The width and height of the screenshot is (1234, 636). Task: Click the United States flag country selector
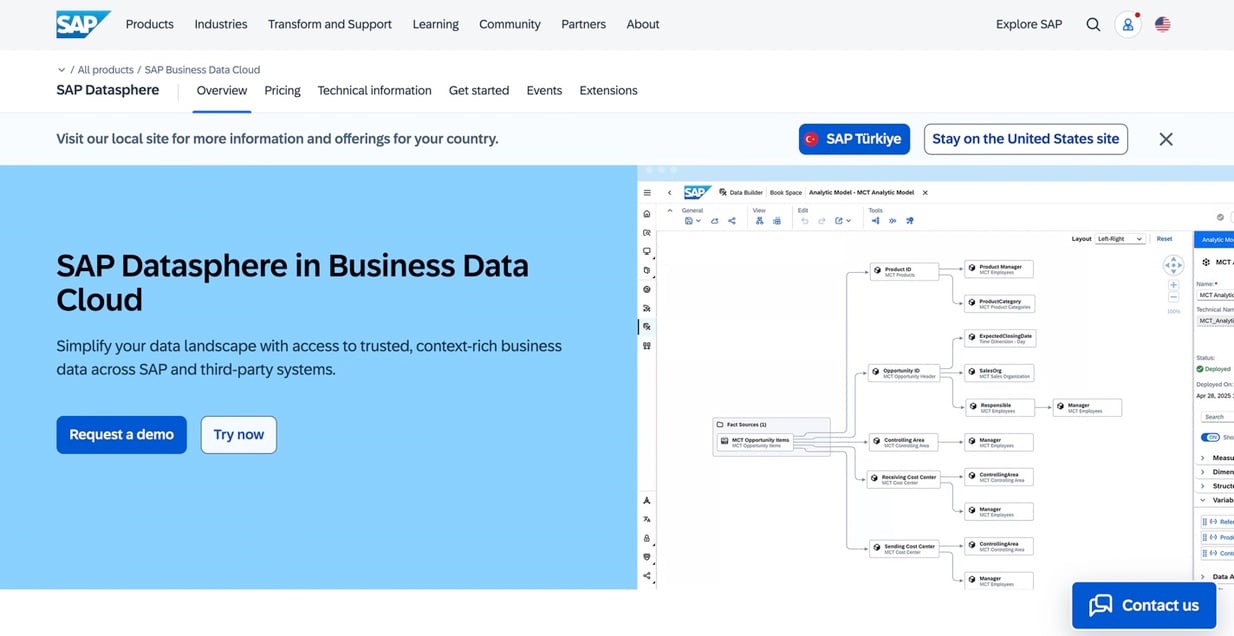point(1162,24)
